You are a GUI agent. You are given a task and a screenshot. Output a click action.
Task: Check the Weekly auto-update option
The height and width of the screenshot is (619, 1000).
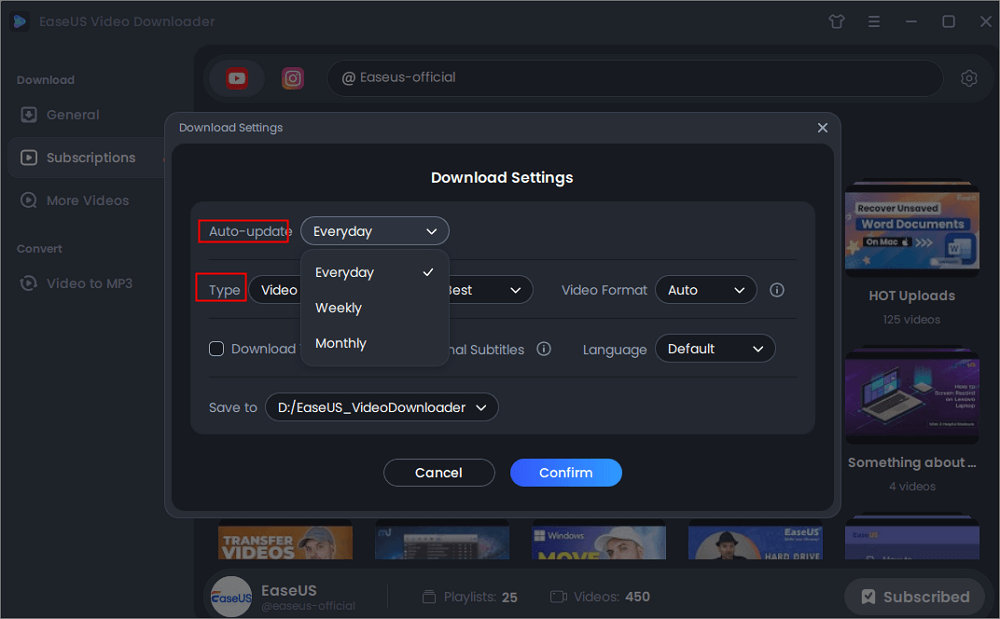coord(338,307)
